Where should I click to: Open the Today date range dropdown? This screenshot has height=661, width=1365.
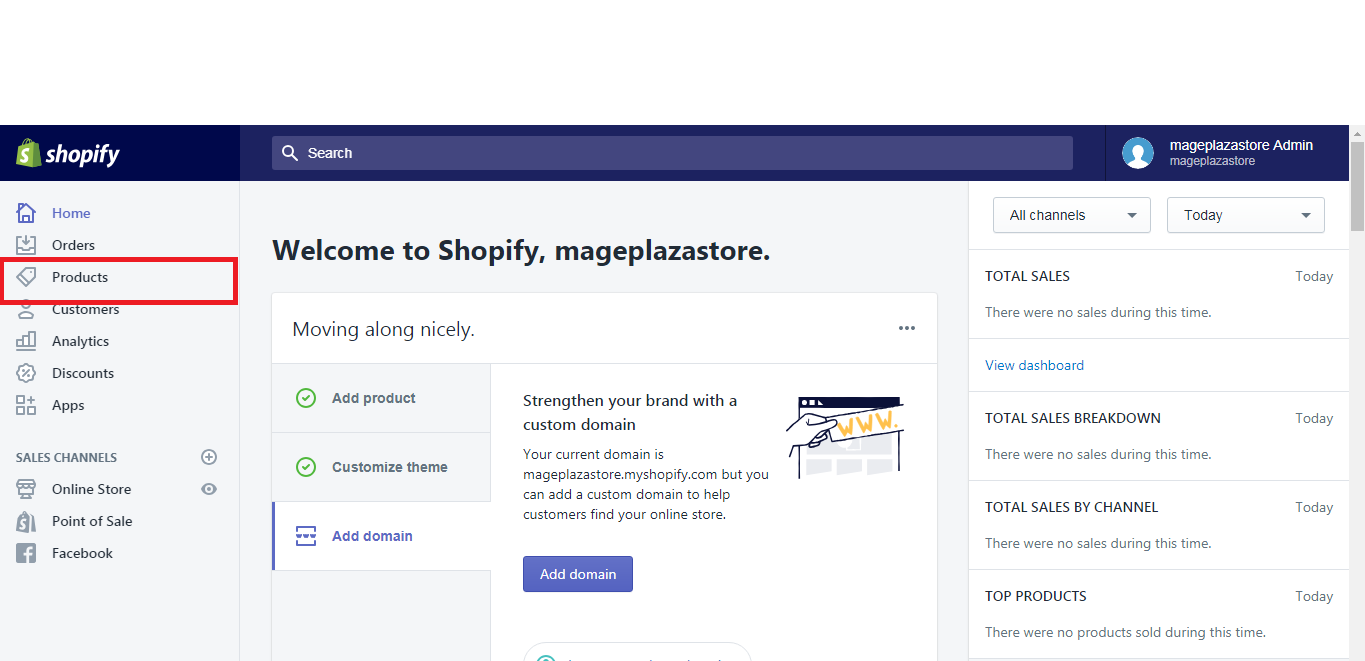1246,215
